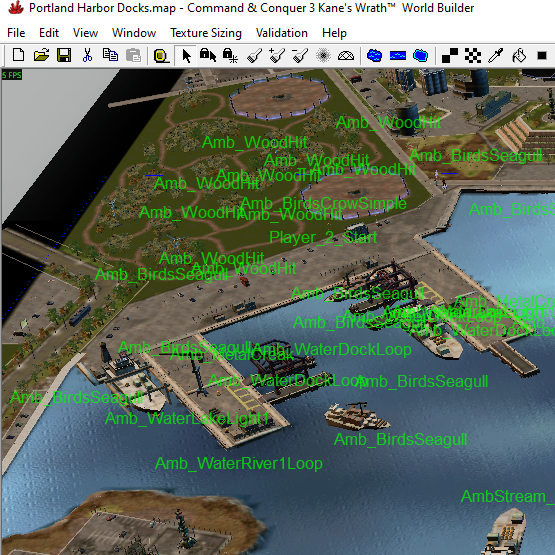The width and height of the screenshot is (555, 555).
Task: Select the paint bucket flood fill tool
Action: [519, 56]
